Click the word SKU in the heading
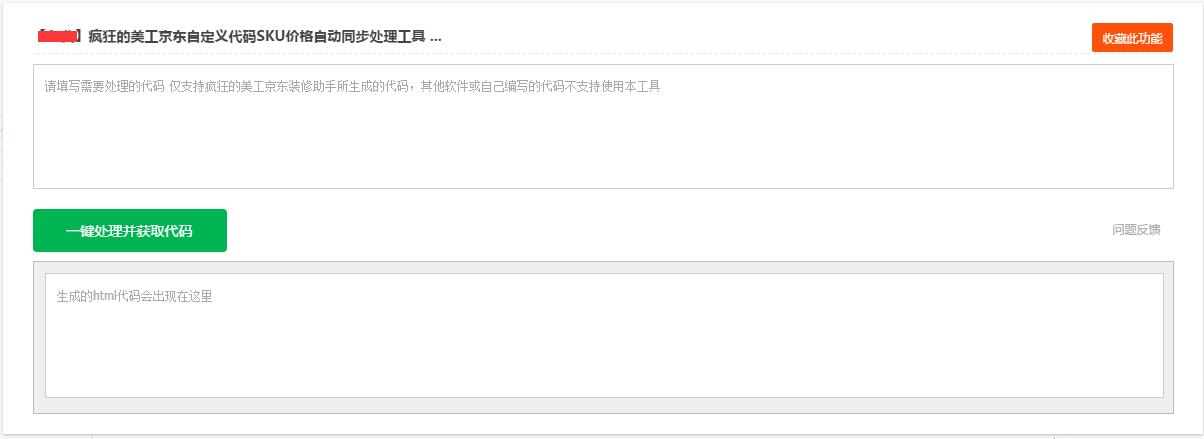The image size is (1204, 439). tap(270, 37)
